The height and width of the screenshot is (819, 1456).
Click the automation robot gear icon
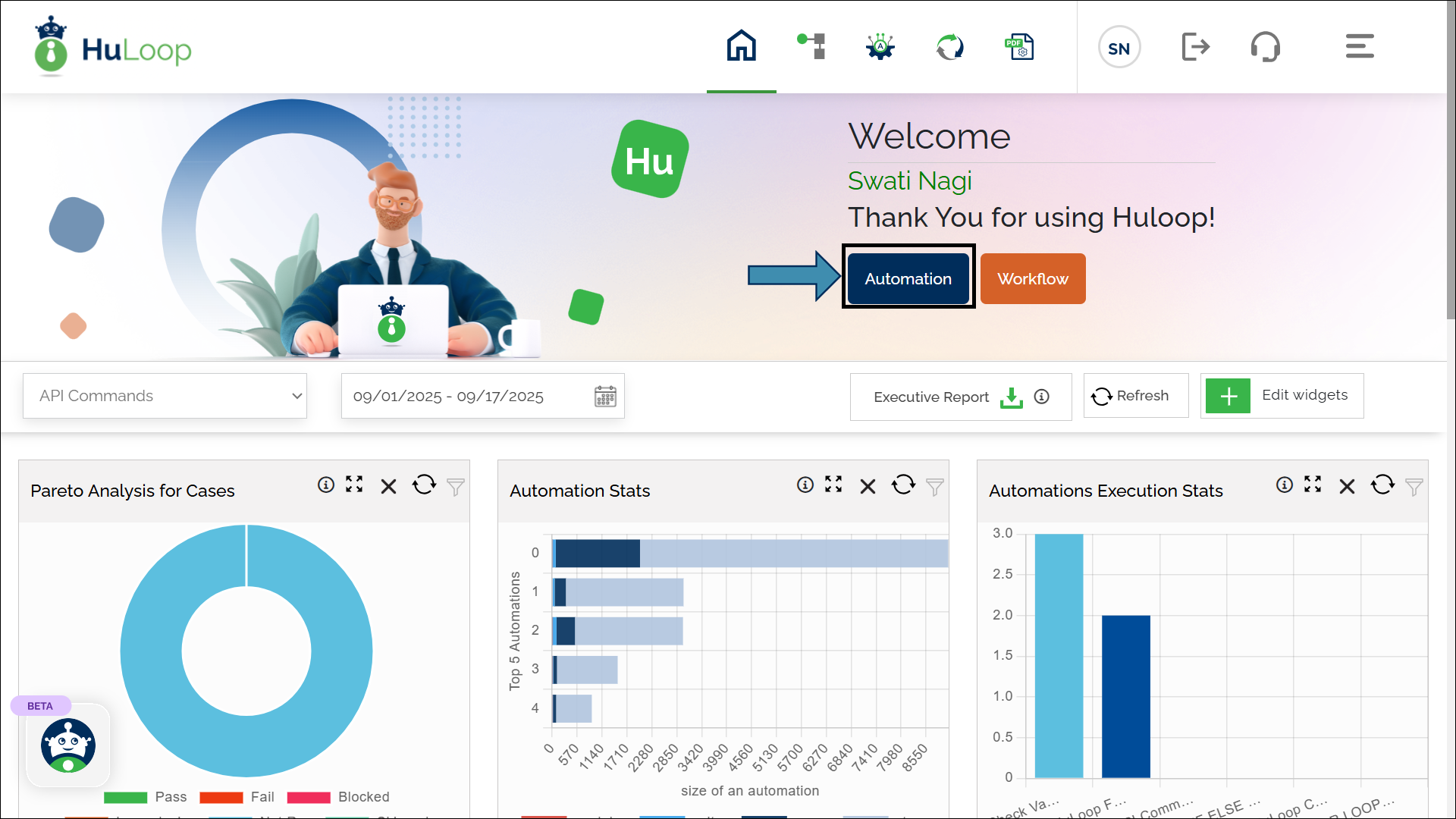coord(880,46)
